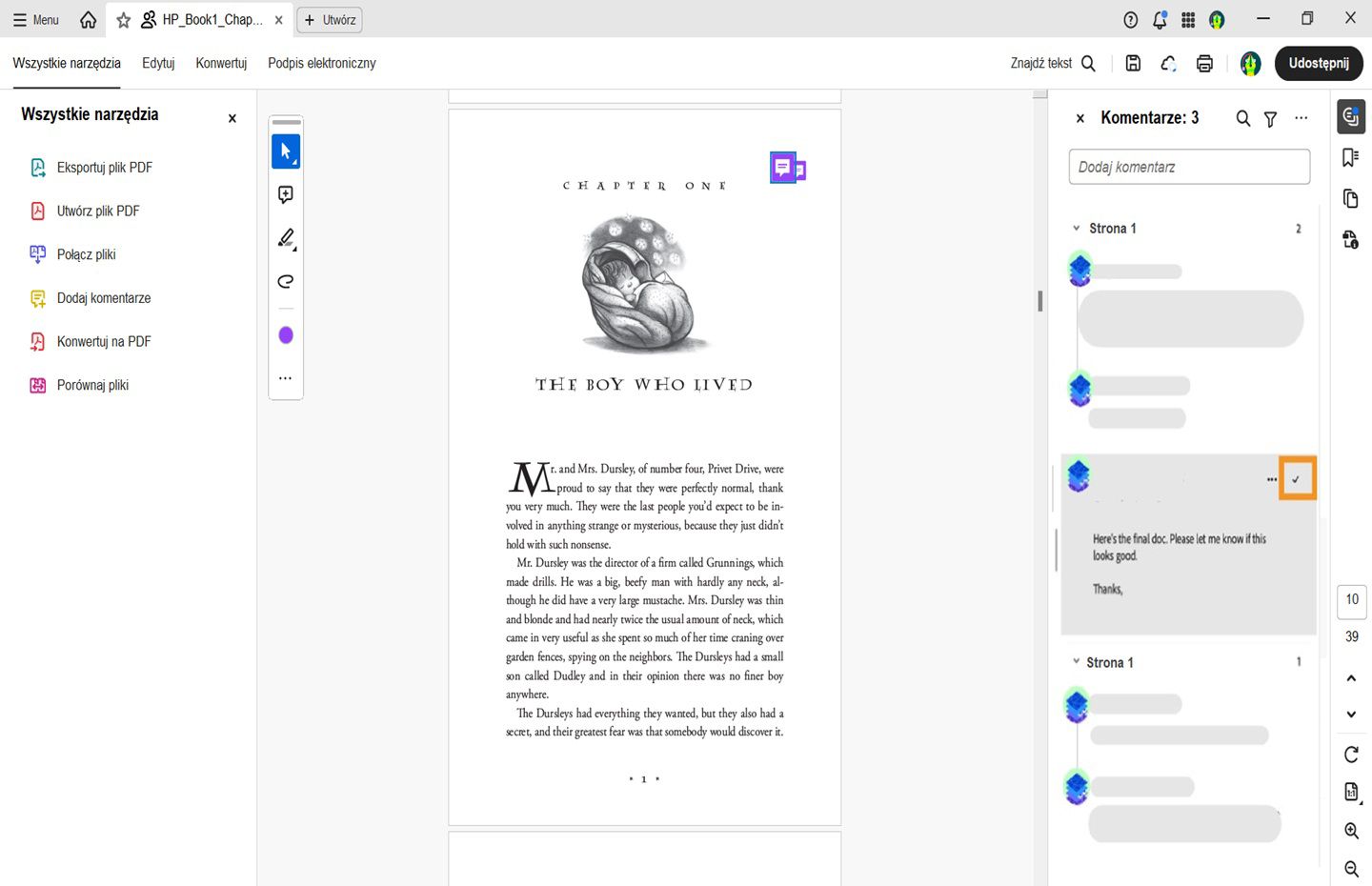This screenshot has width=1372, height=886.
Task: Select the arrow selection tool
Action: point(286,151)
